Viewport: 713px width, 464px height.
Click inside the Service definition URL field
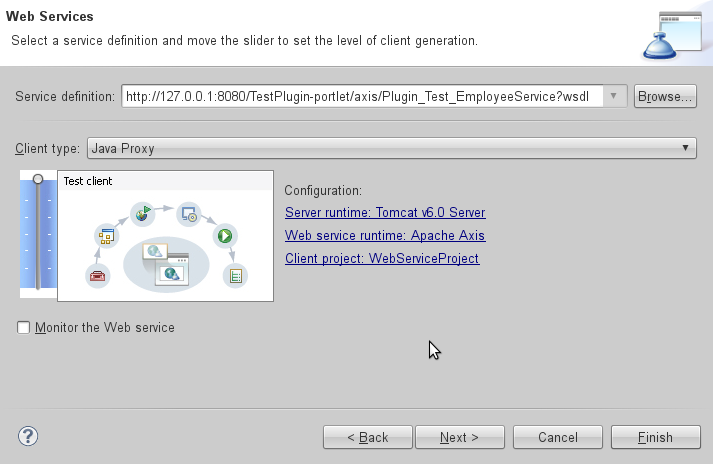(360, 96)
